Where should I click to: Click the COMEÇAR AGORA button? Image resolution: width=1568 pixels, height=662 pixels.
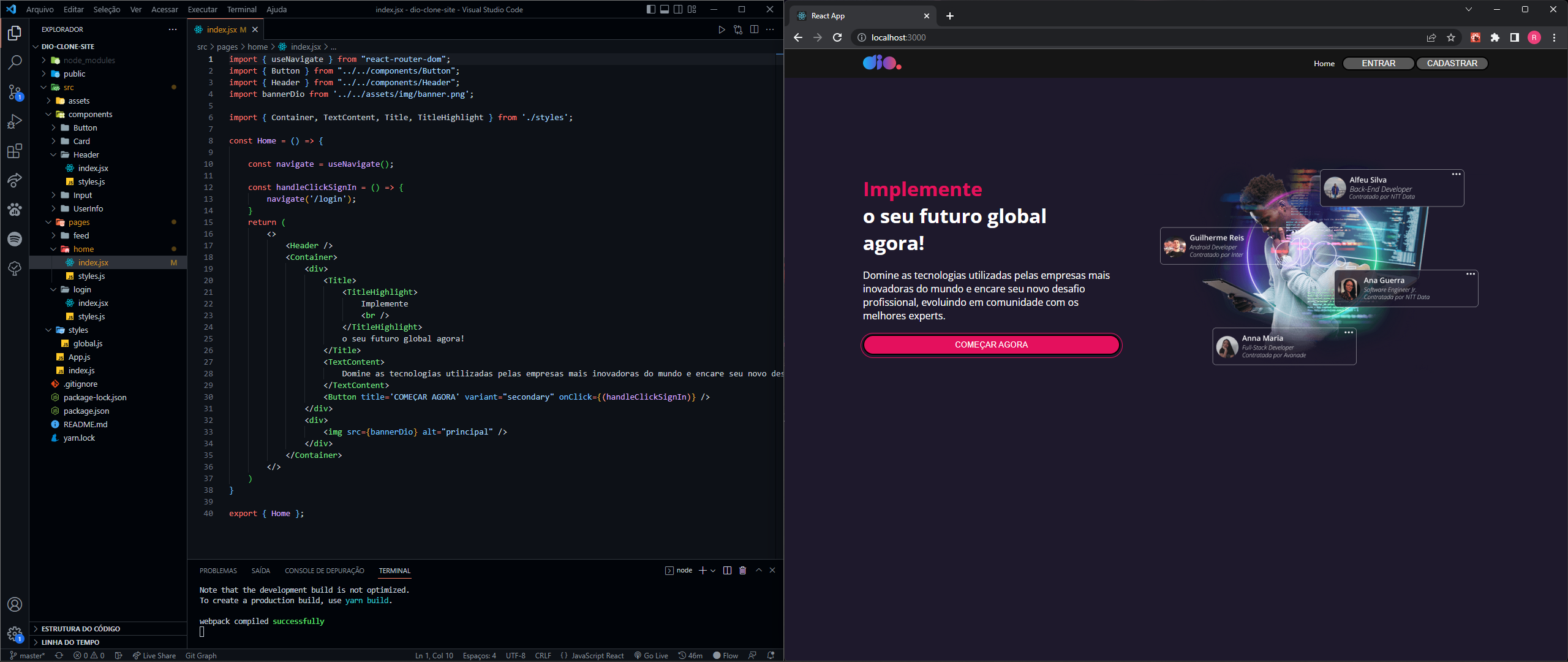tap(991, 344)
